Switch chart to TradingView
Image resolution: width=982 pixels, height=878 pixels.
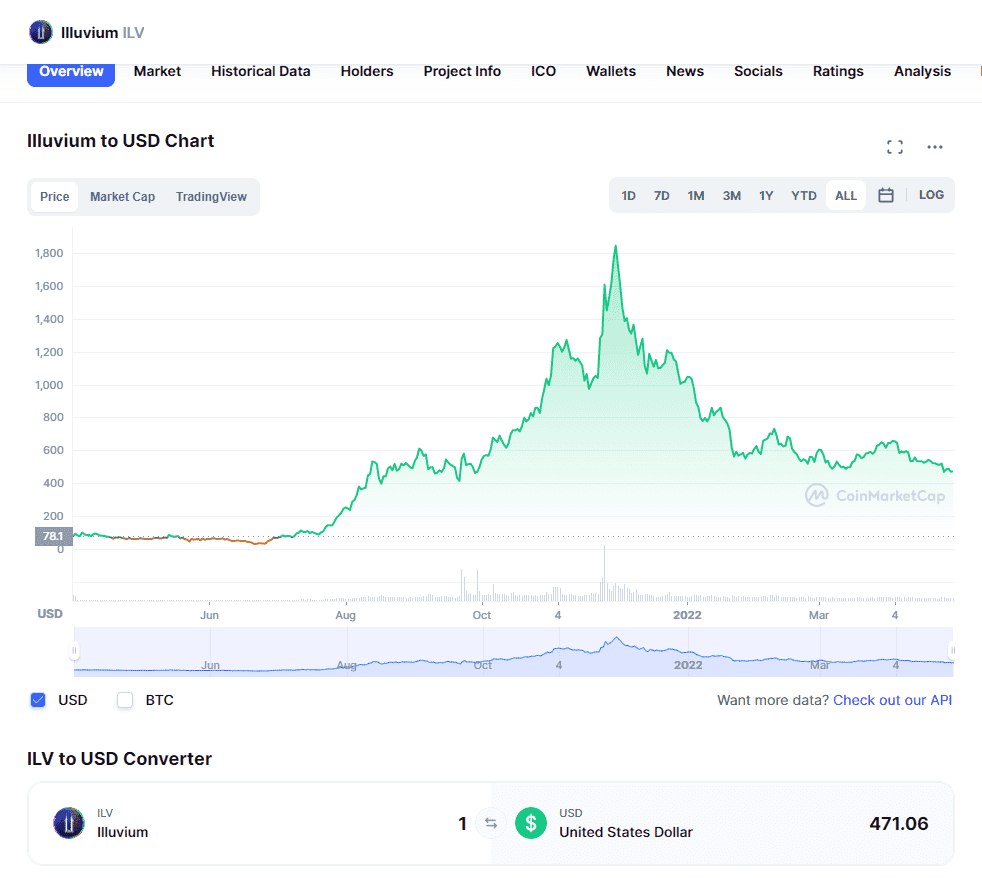click(211, 197)
